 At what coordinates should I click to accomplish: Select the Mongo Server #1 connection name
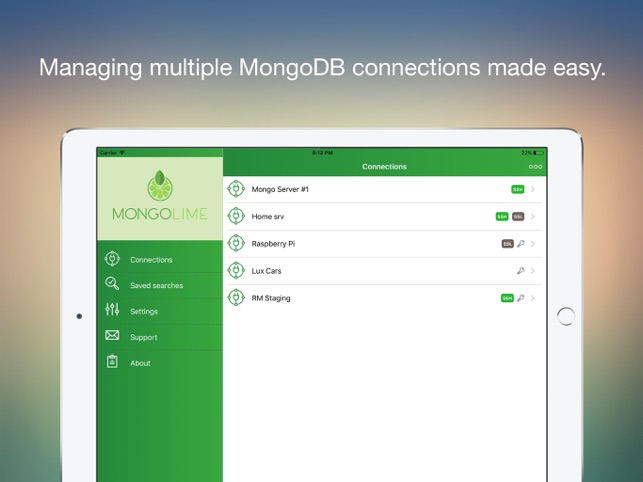[280, 189]
